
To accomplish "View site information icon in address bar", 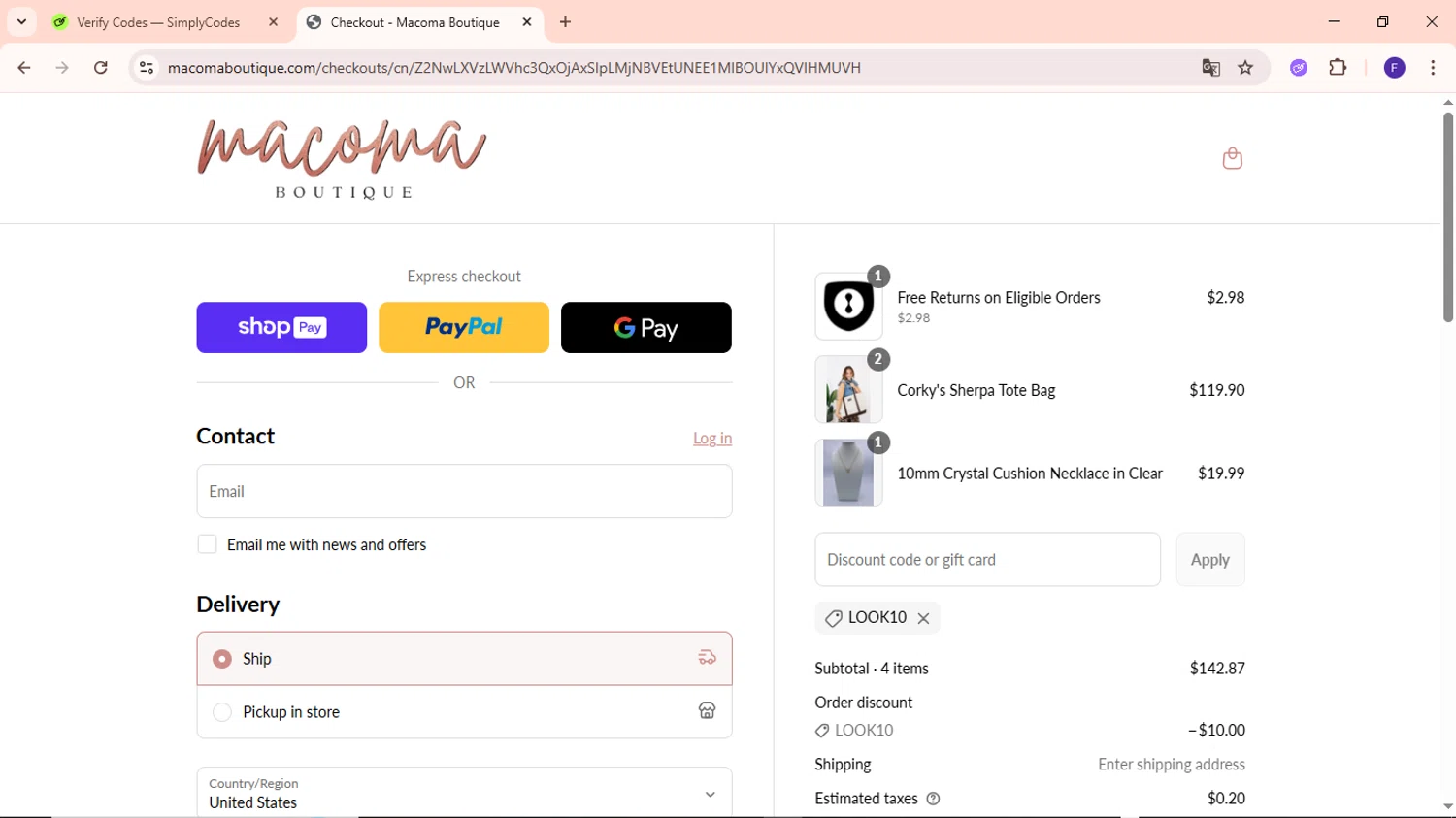I will (147, 68).
